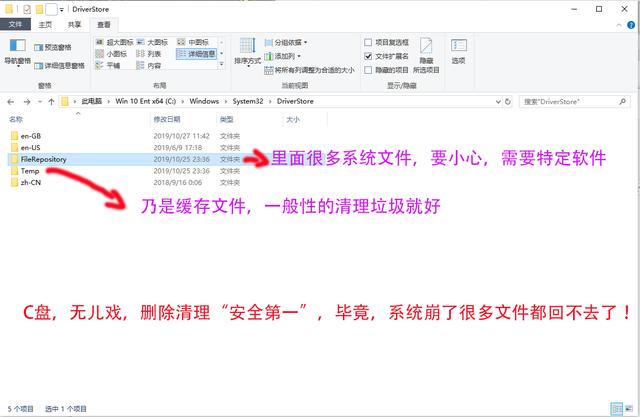Click the new folder icon in title bar
Screen dimensions: 640x417
(x=40, y=9)
